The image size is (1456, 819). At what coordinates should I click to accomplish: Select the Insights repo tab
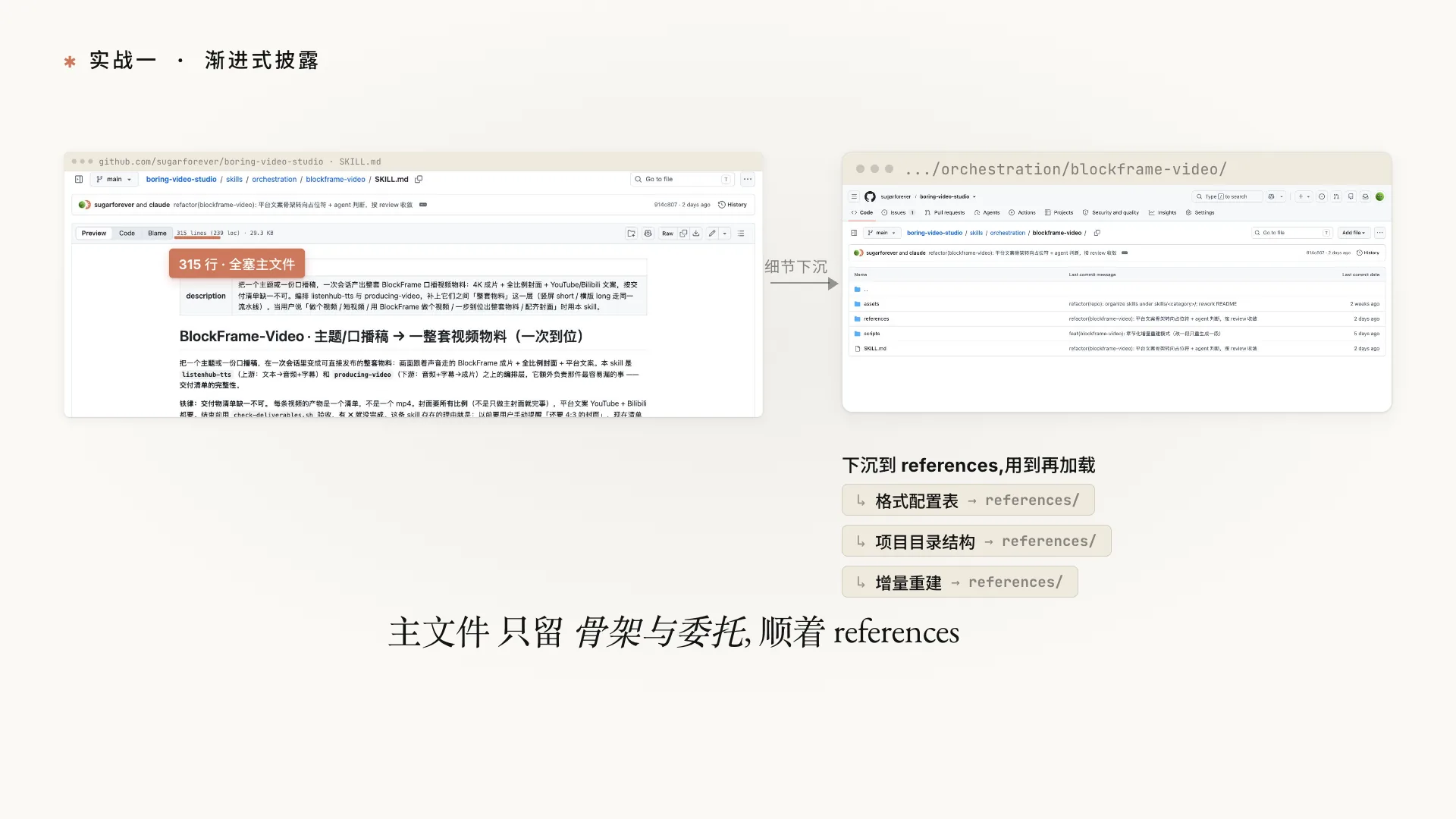pos(1163,212)
